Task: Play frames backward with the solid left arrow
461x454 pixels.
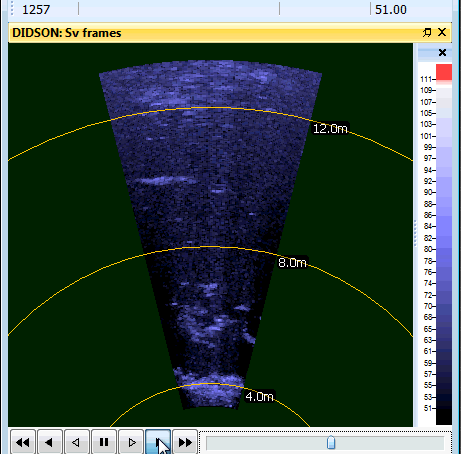Action: pyautogui.click(x=50, y=442)
